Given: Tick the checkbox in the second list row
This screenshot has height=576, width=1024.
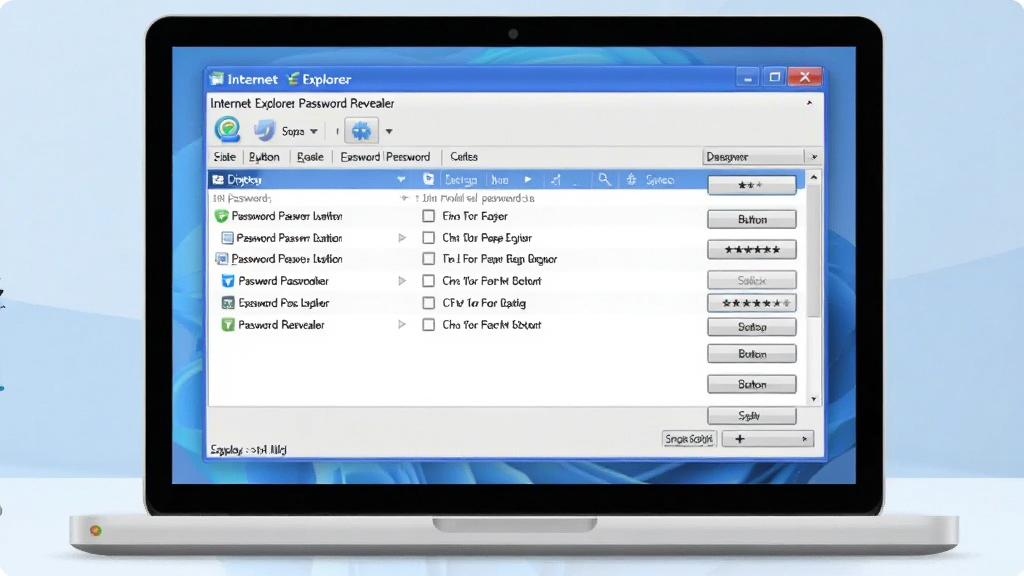Looking at the screenshot, I should pyautogui.click(x=428, y=238).
